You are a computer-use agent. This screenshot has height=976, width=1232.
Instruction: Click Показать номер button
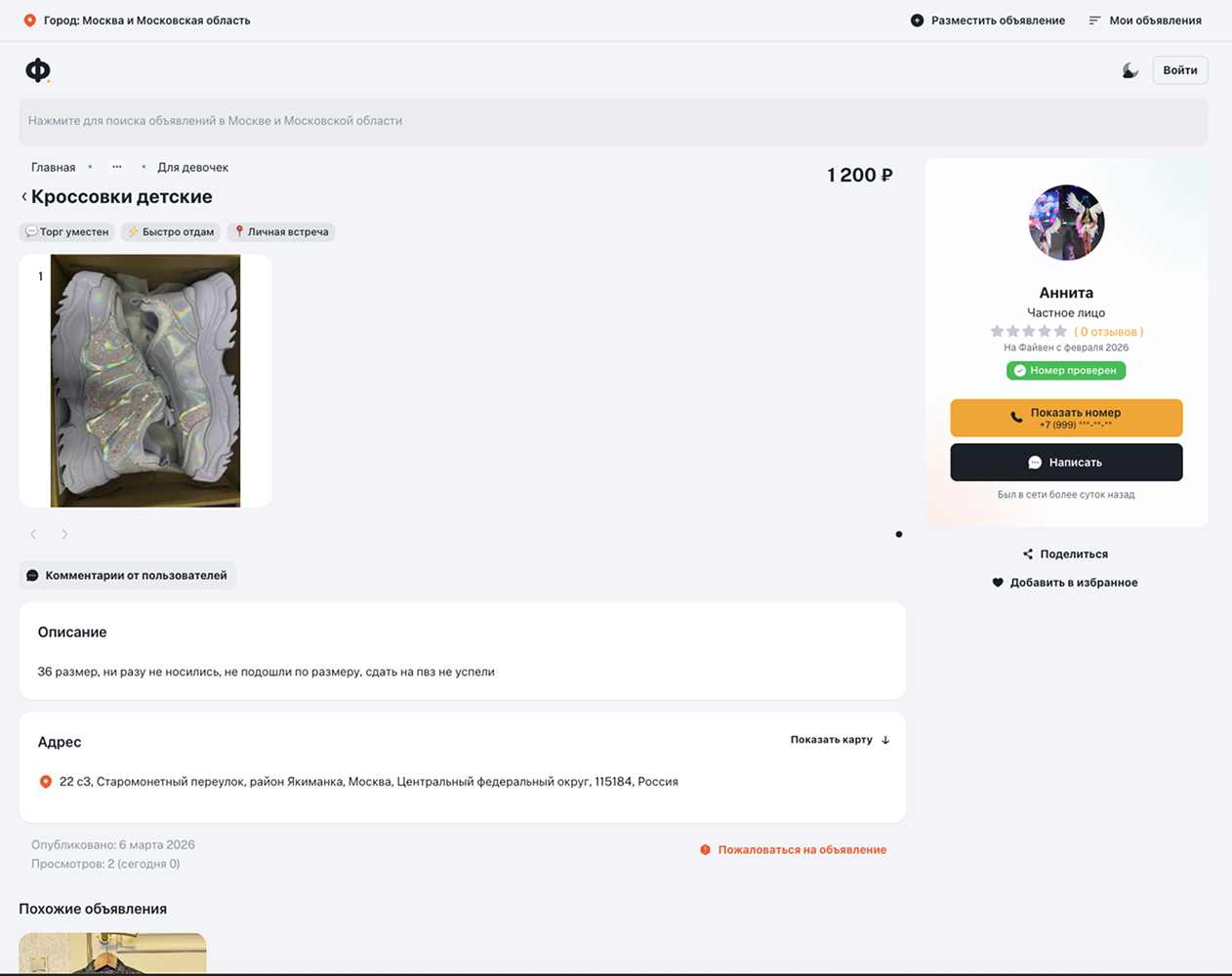[1066, 418]
